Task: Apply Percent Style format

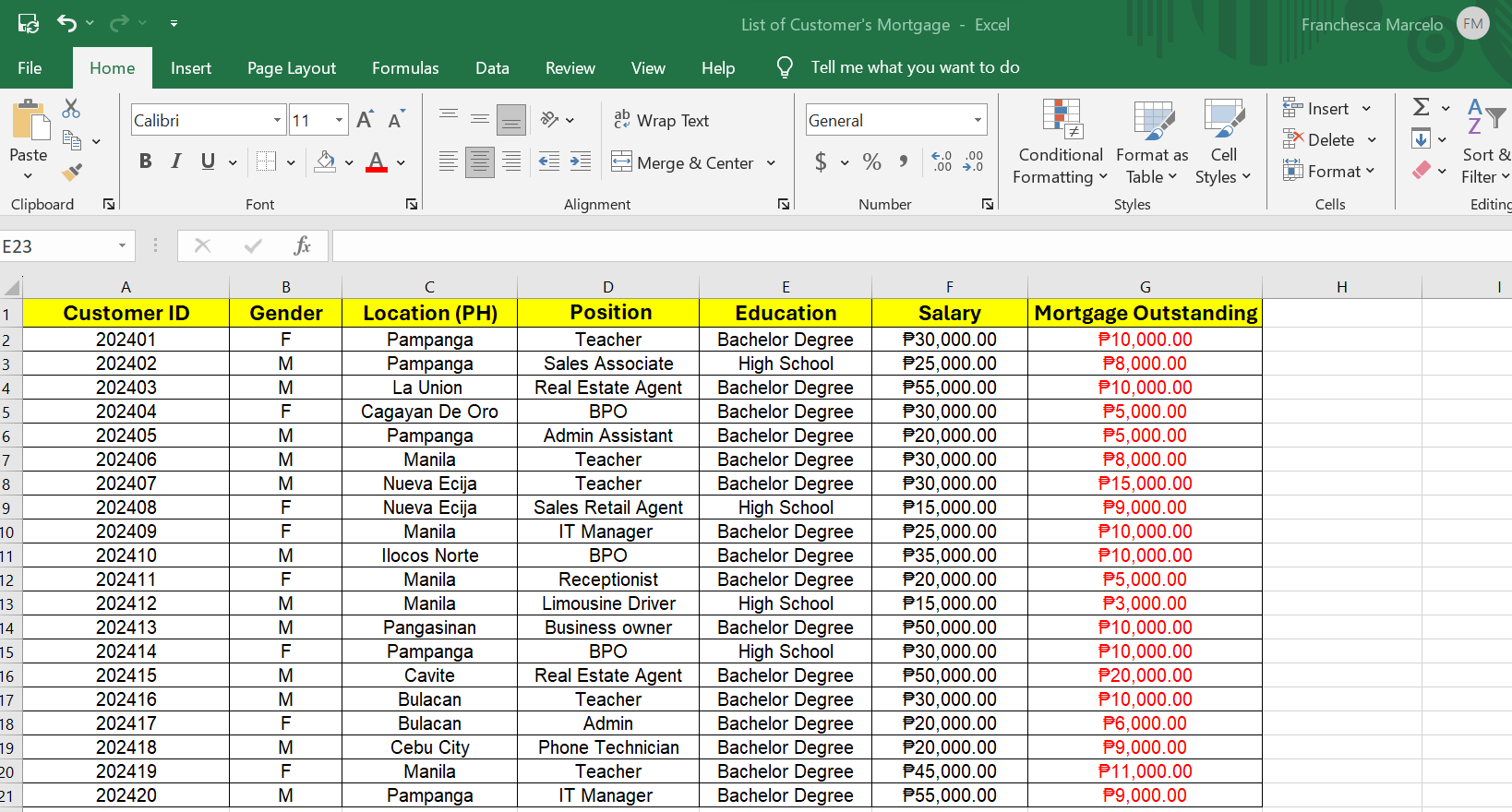Action: (x=872, y=162)
